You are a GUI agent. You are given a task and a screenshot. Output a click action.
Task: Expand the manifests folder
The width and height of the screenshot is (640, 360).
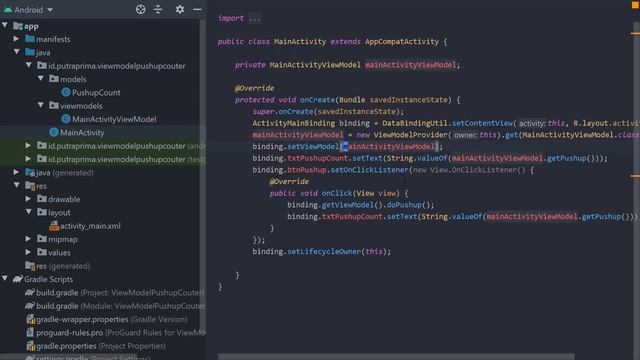coord(16,39)
